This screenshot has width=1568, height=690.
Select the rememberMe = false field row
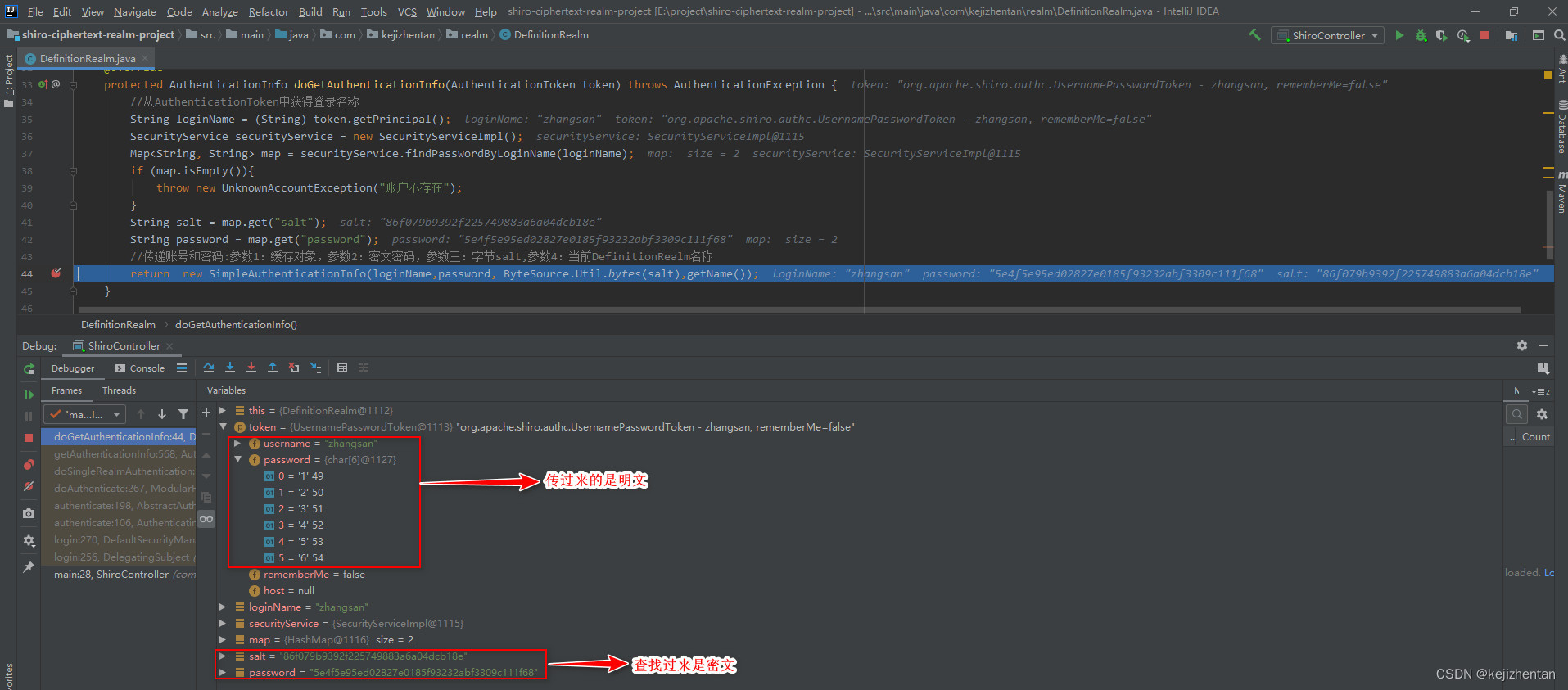(307, 575)
